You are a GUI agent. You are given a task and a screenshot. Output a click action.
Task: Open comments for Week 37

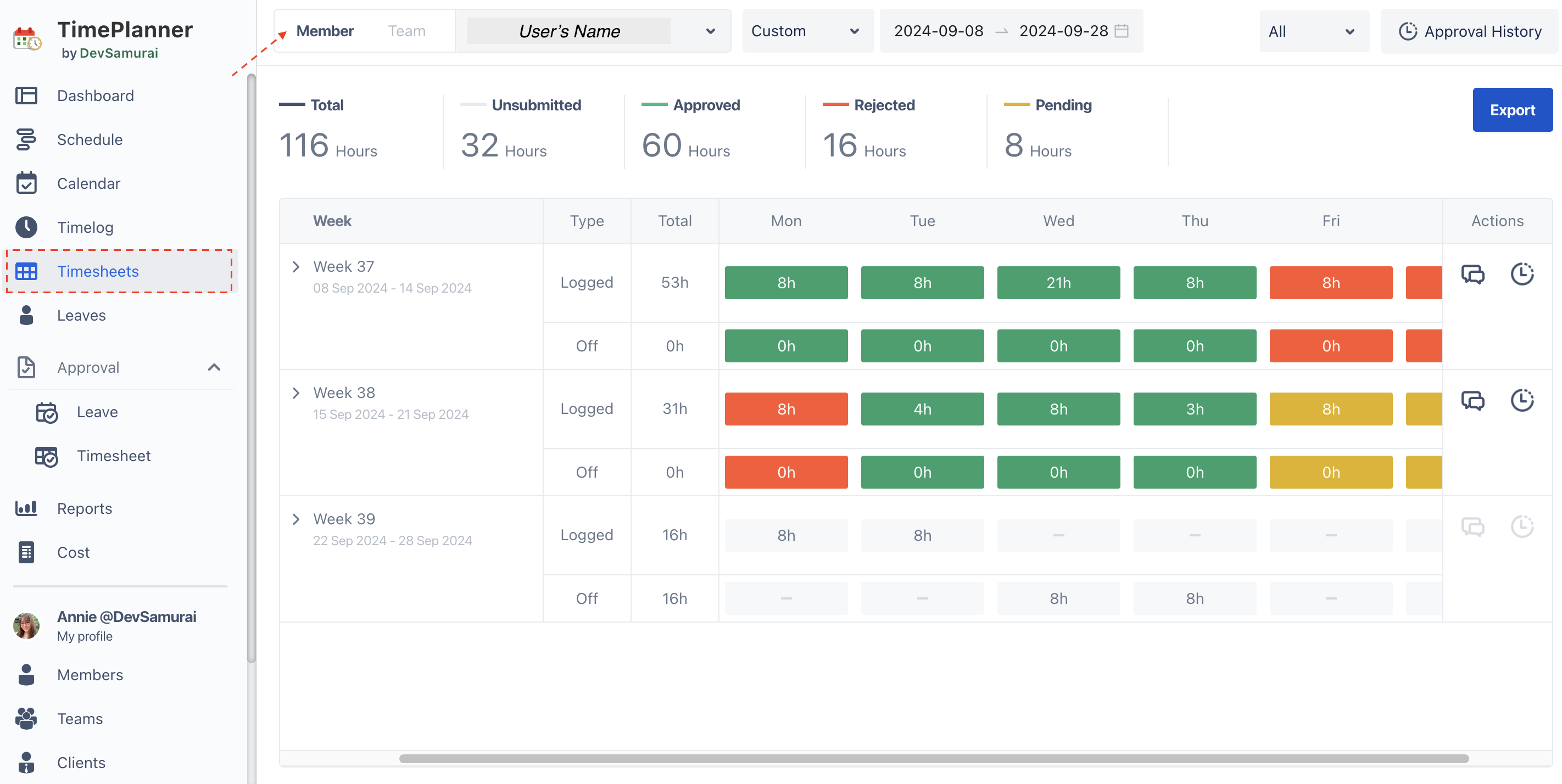[x=1472, y=274]
